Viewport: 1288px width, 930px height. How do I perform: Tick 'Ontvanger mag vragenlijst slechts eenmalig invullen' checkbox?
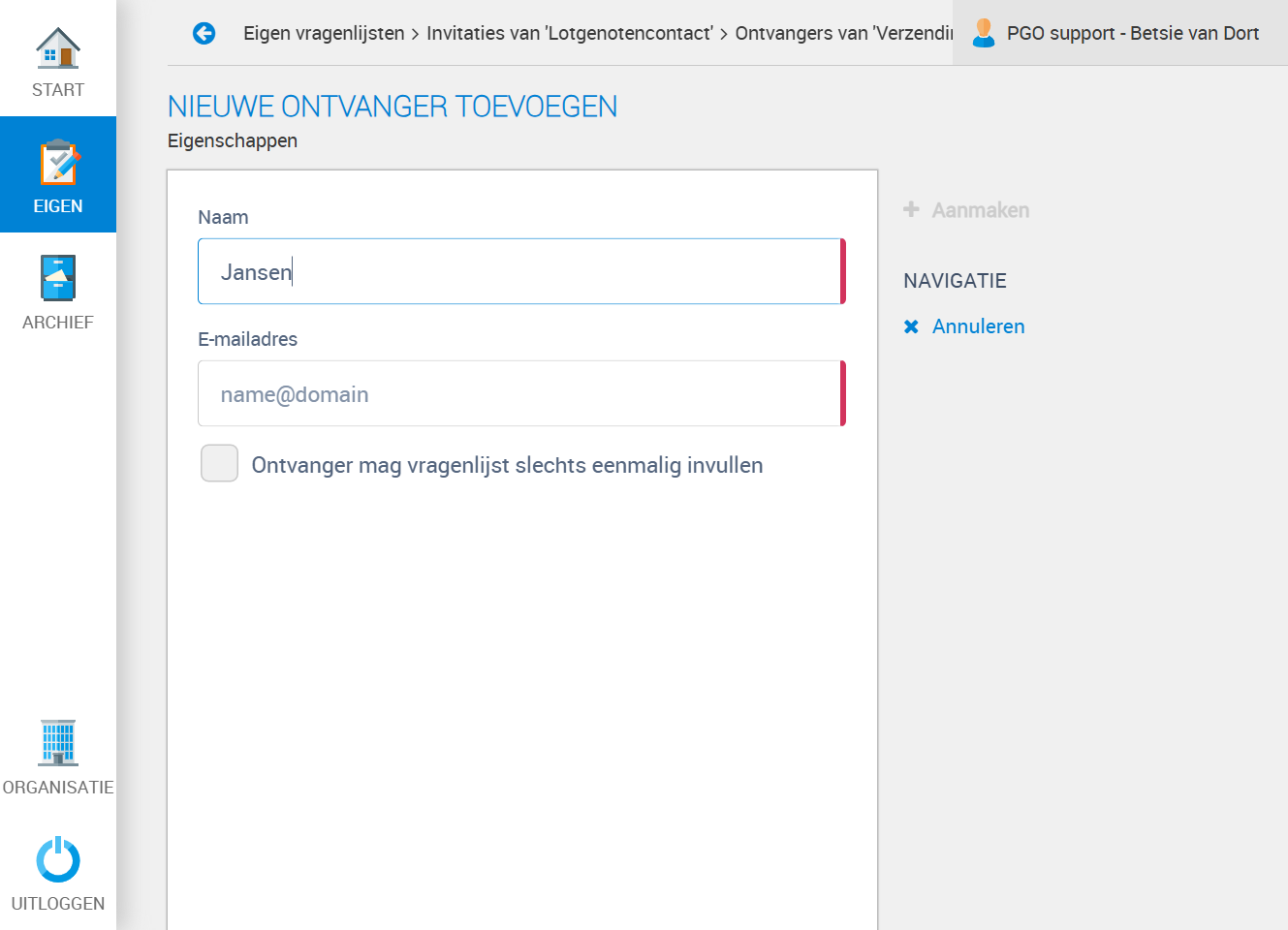coord(219,463)
